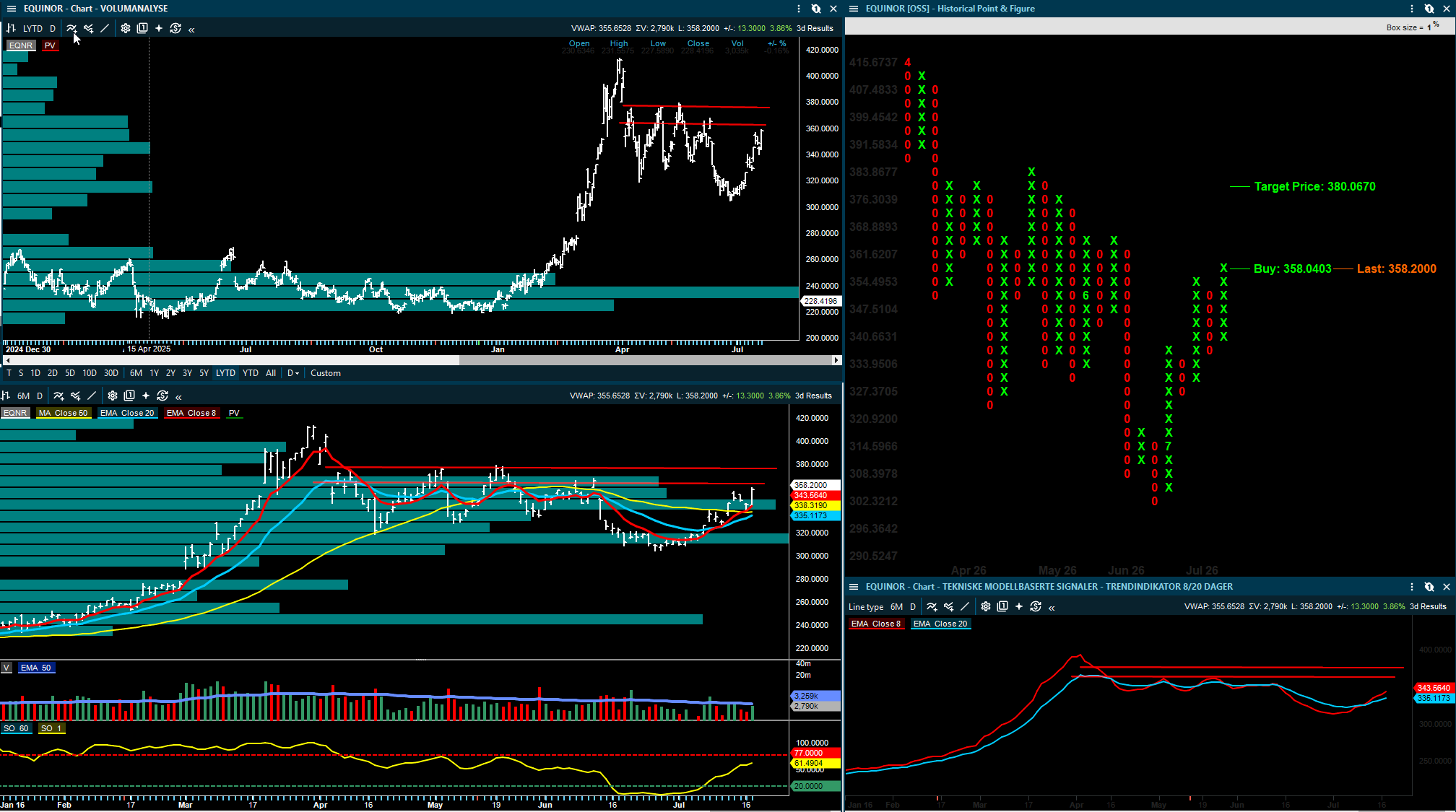Toggle the EQNR series label in the top chart
Image resolution: width=1456 pixels, height=812 pixels.
(x=21, y=45)
